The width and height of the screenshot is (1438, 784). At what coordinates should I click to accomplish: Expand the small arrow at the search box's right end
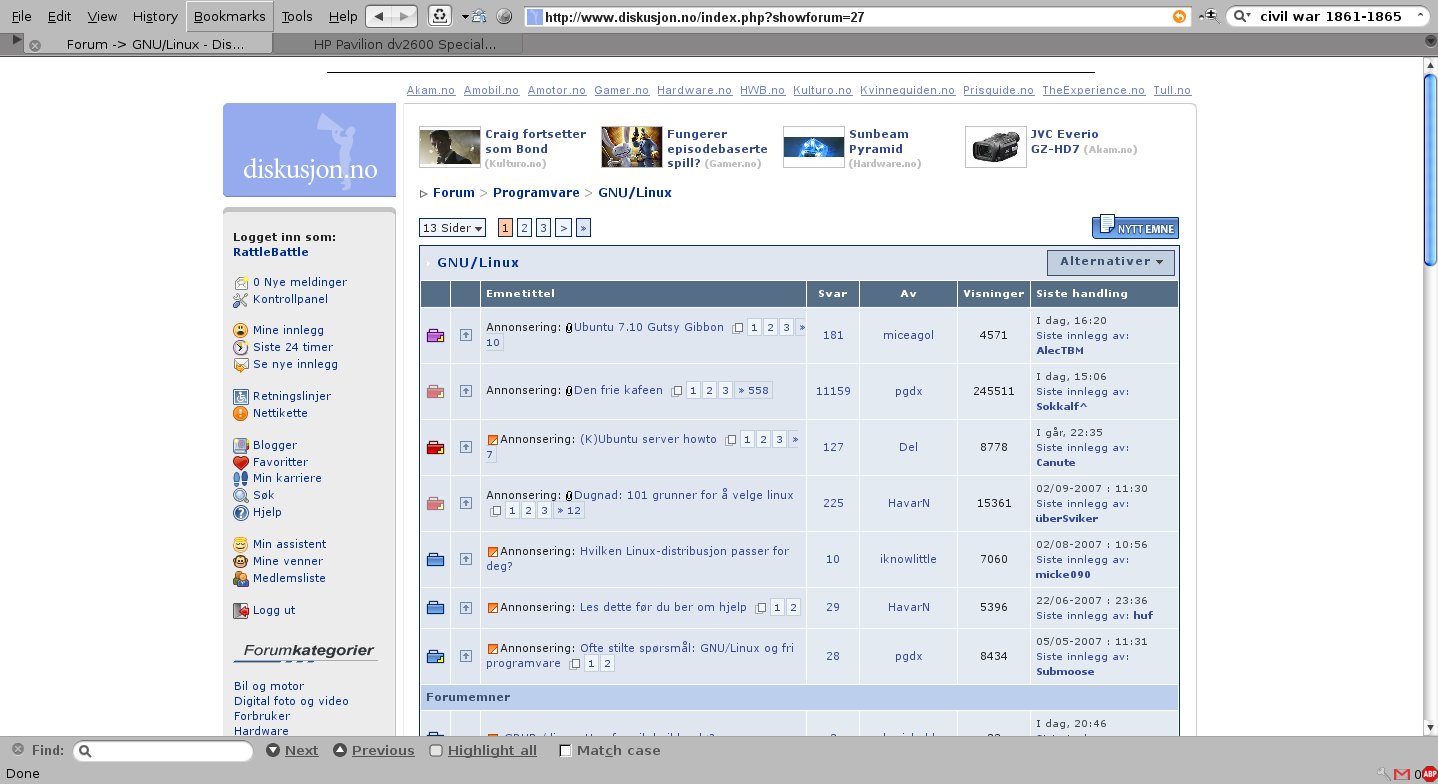(1422, 16)
